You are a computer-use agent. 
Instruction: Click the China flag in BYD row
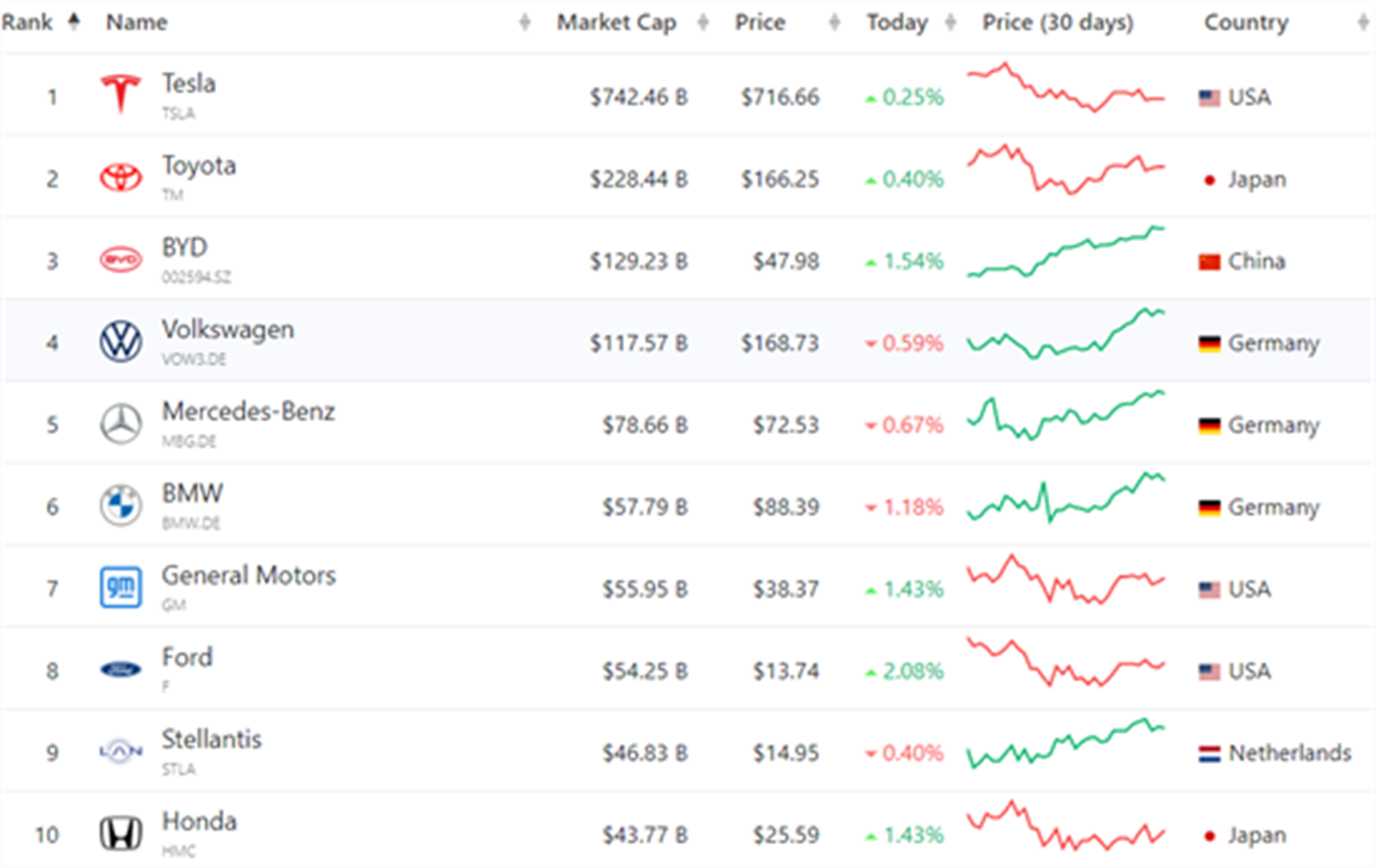click(x=1209, y=261)
